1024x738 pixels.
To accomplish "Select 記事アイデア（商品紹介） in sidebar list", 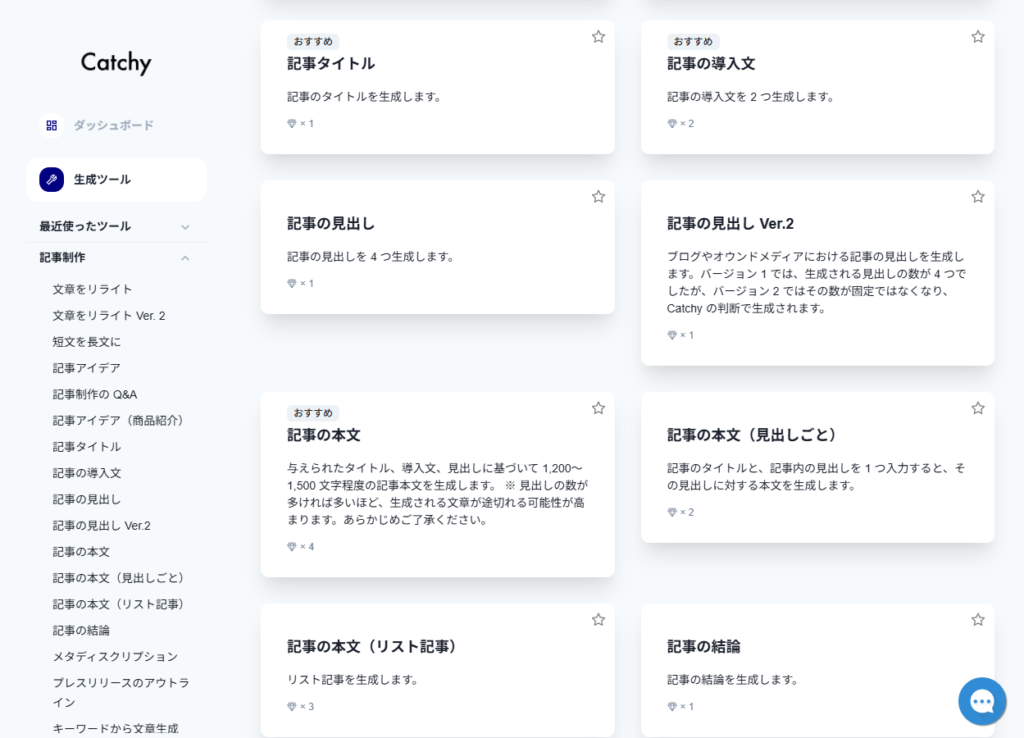I will (118, 420).
